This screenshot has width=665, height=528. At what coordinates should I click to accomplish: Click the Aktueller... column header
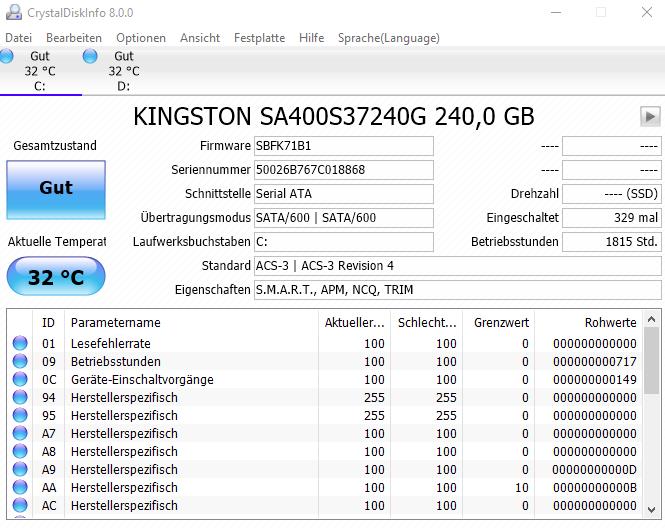(x=355, y=322)
